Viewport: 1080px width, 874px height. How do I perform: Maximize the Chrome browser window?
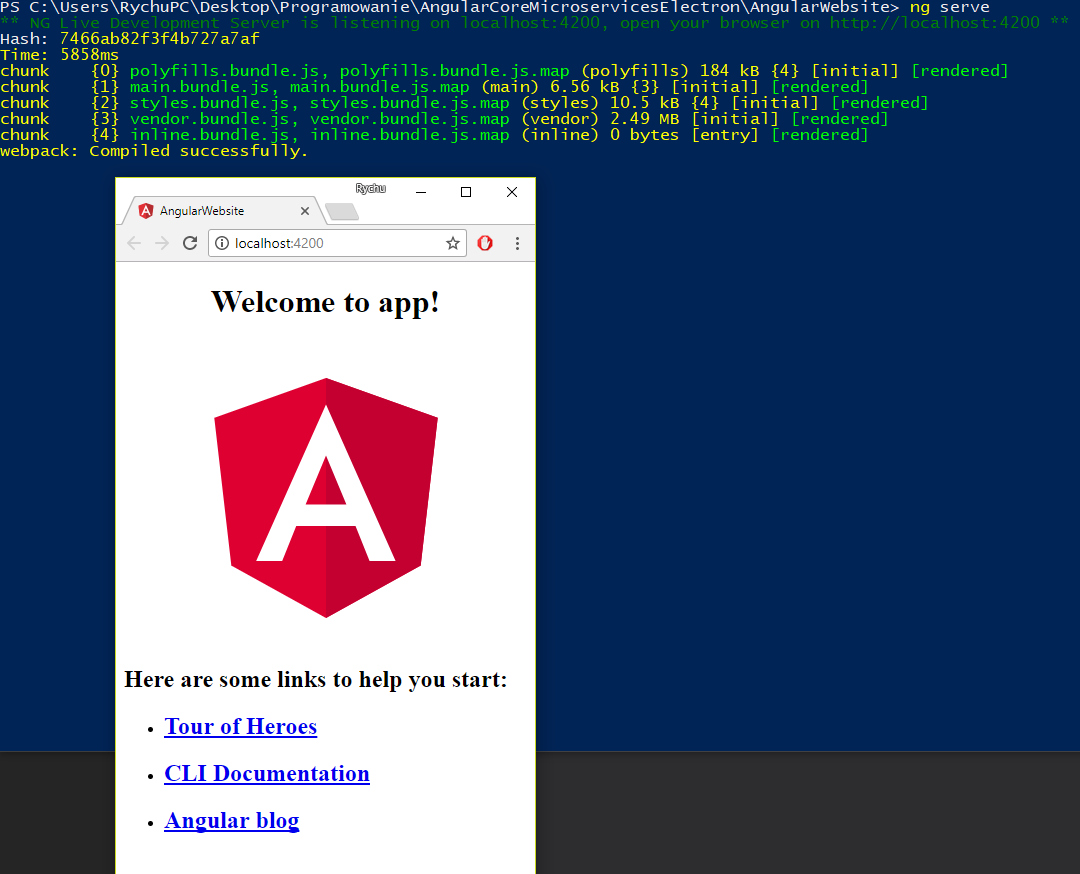point(466,192)
